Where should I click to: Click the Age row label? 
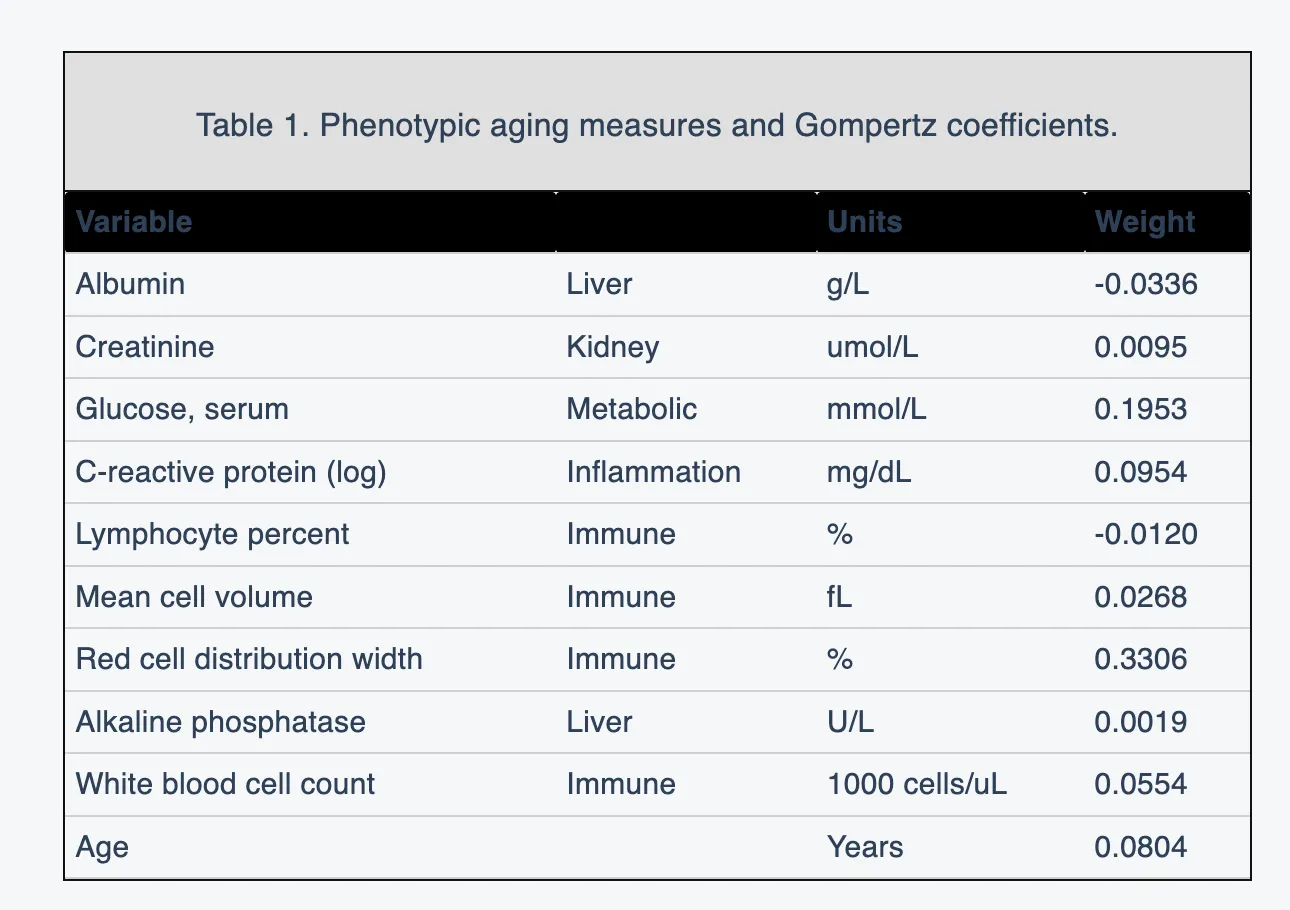102,847
